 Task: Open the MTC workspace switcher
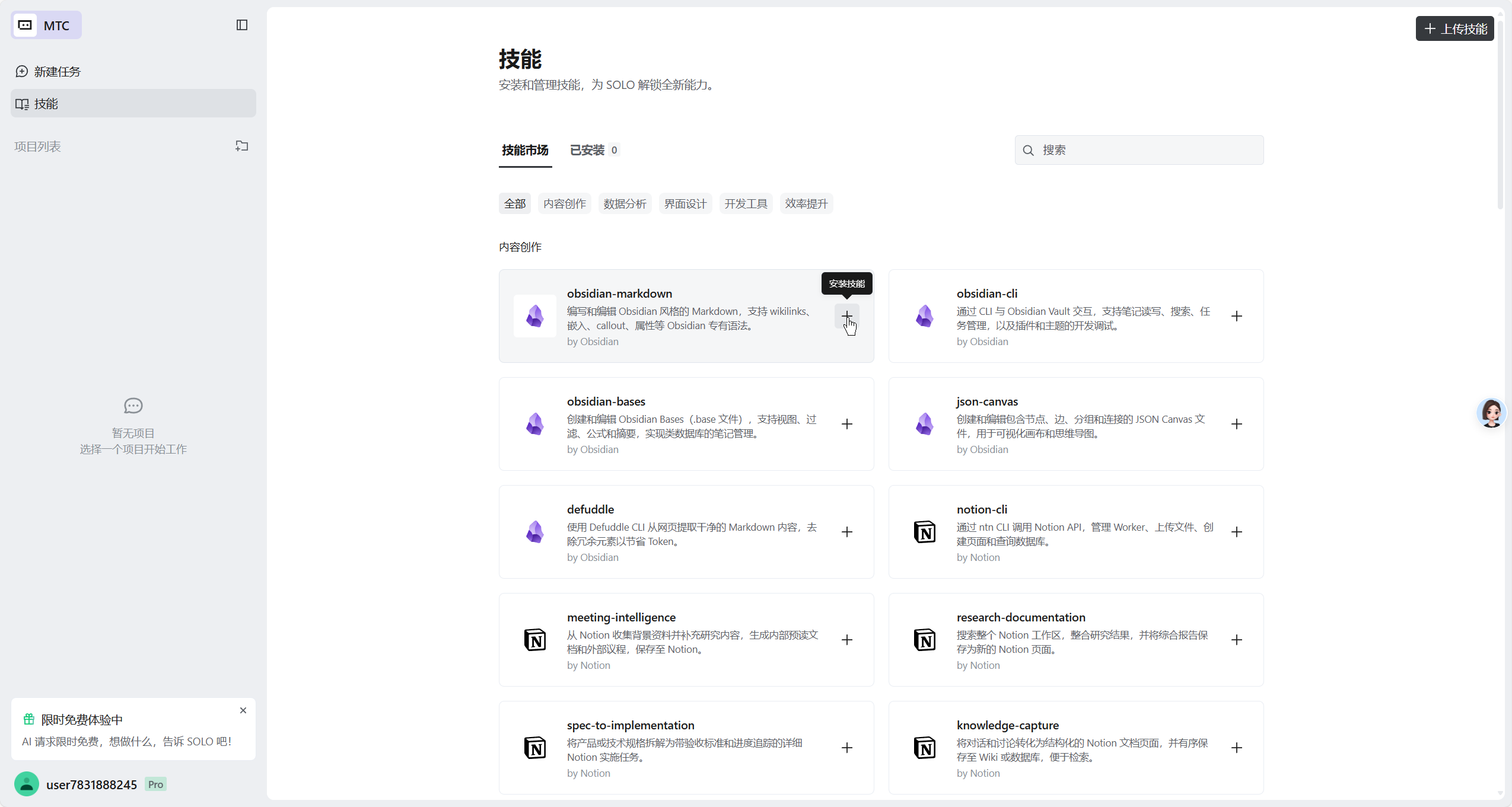(x=46, y=25)
